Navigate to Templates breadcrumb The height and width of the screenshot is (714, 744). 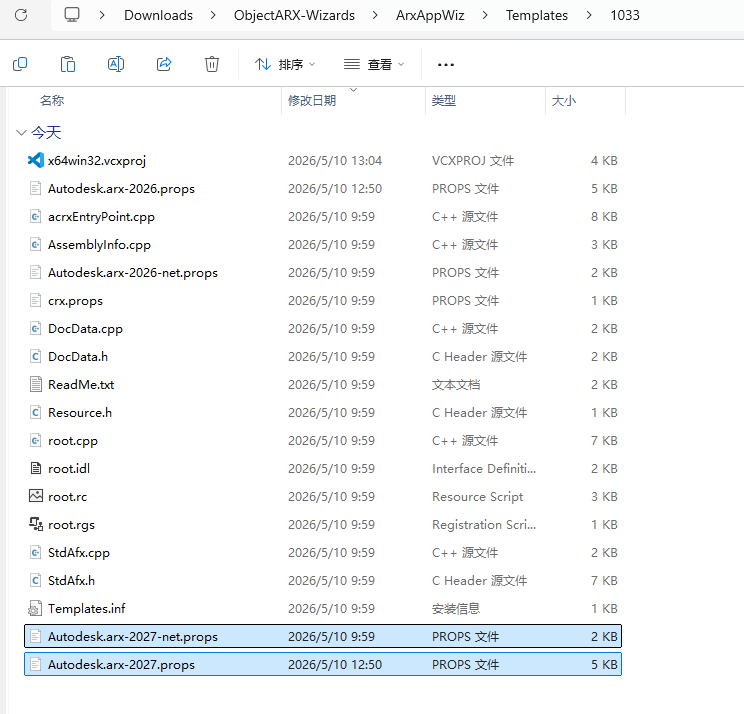[537, 15]
